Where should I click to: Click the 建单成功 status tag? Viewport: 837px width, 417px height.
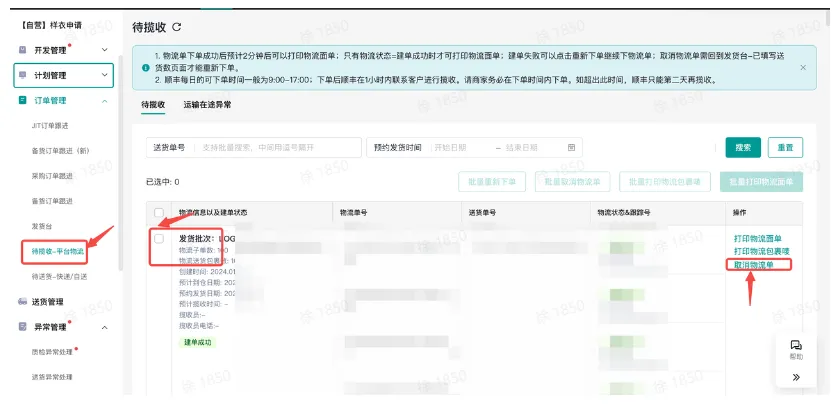[197, 342]
